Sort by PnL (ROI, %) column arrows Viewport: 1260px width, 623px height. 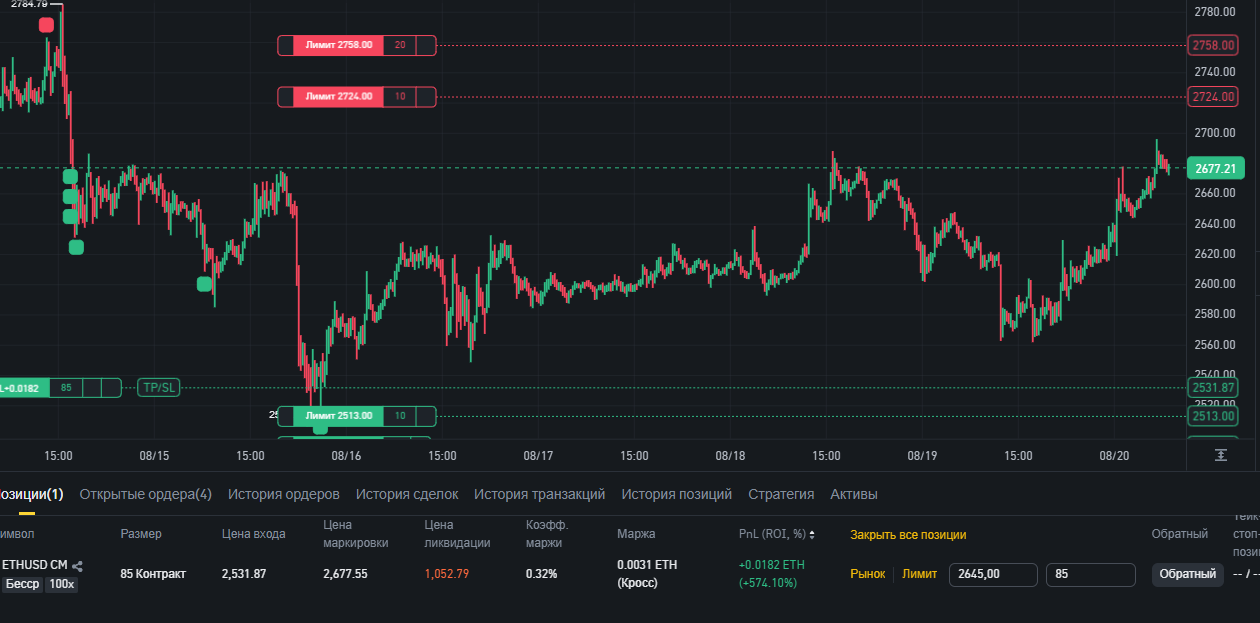[x=812, y=534]
